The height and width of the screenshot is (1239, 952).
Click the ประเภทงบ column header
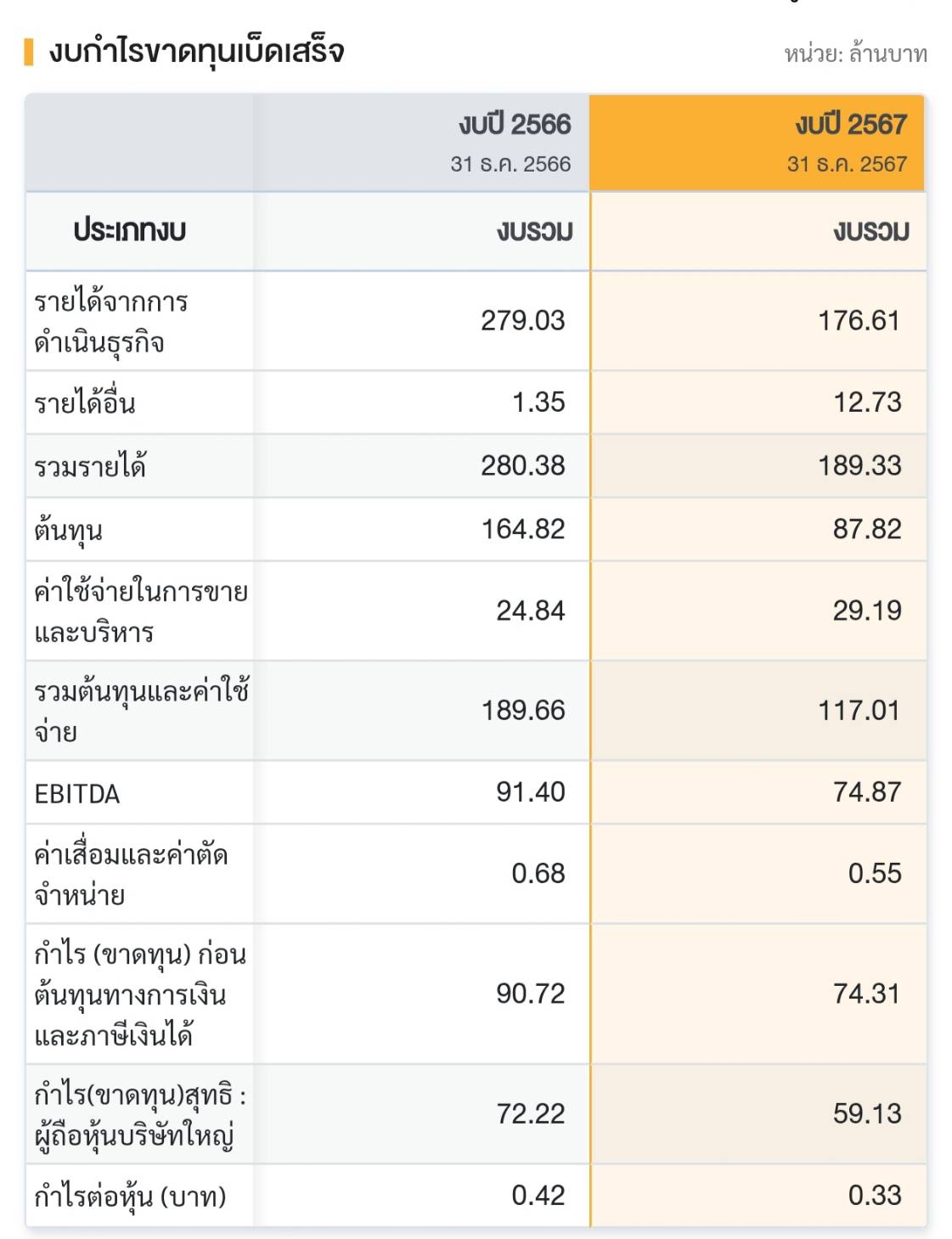pyautogui.click(x=130, y=231)
